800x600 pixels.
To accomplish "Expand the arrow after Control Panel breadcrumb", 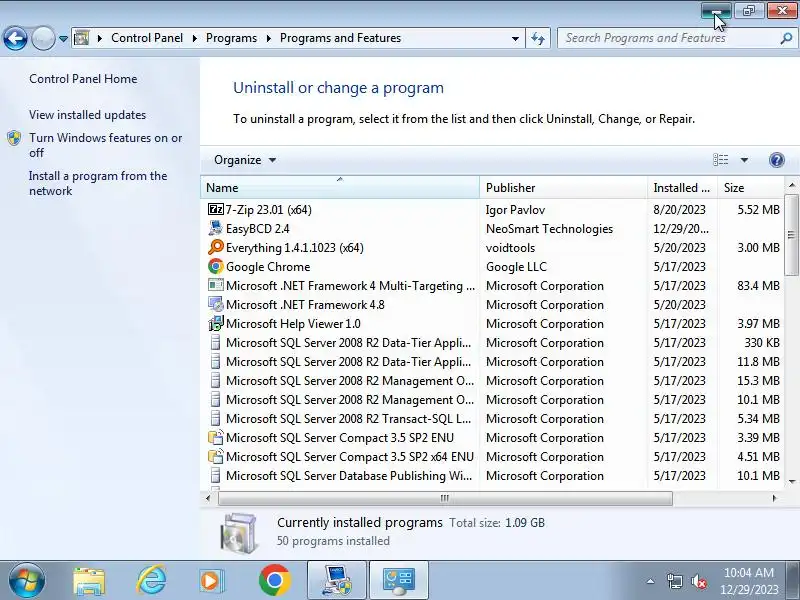I will coord(194,38).
